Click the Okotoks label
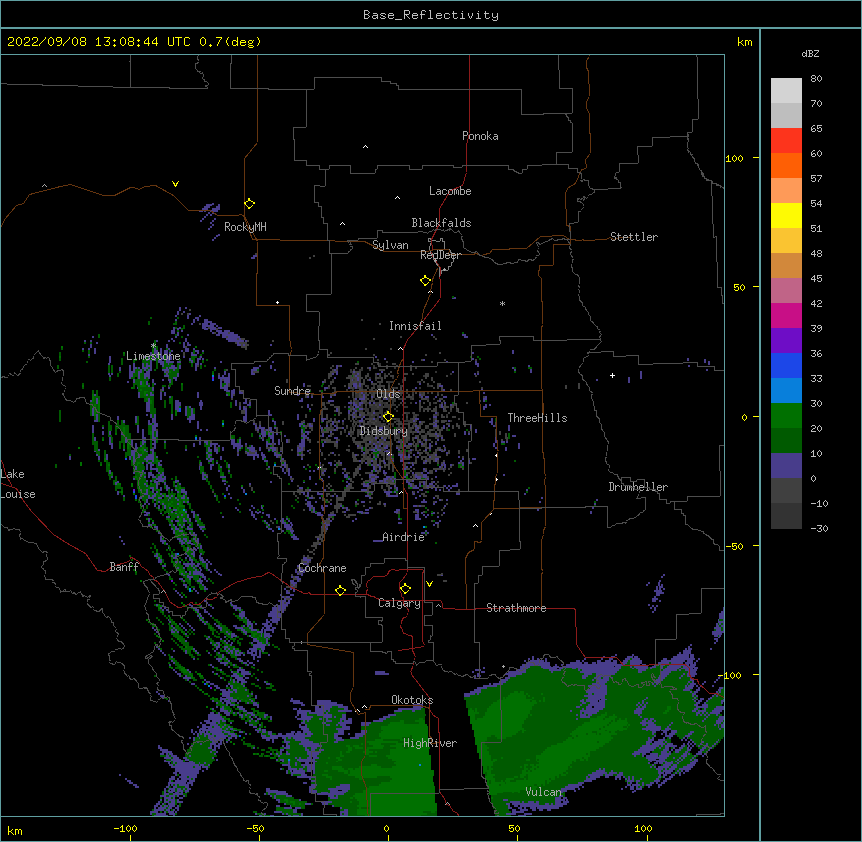 (412, 700)
